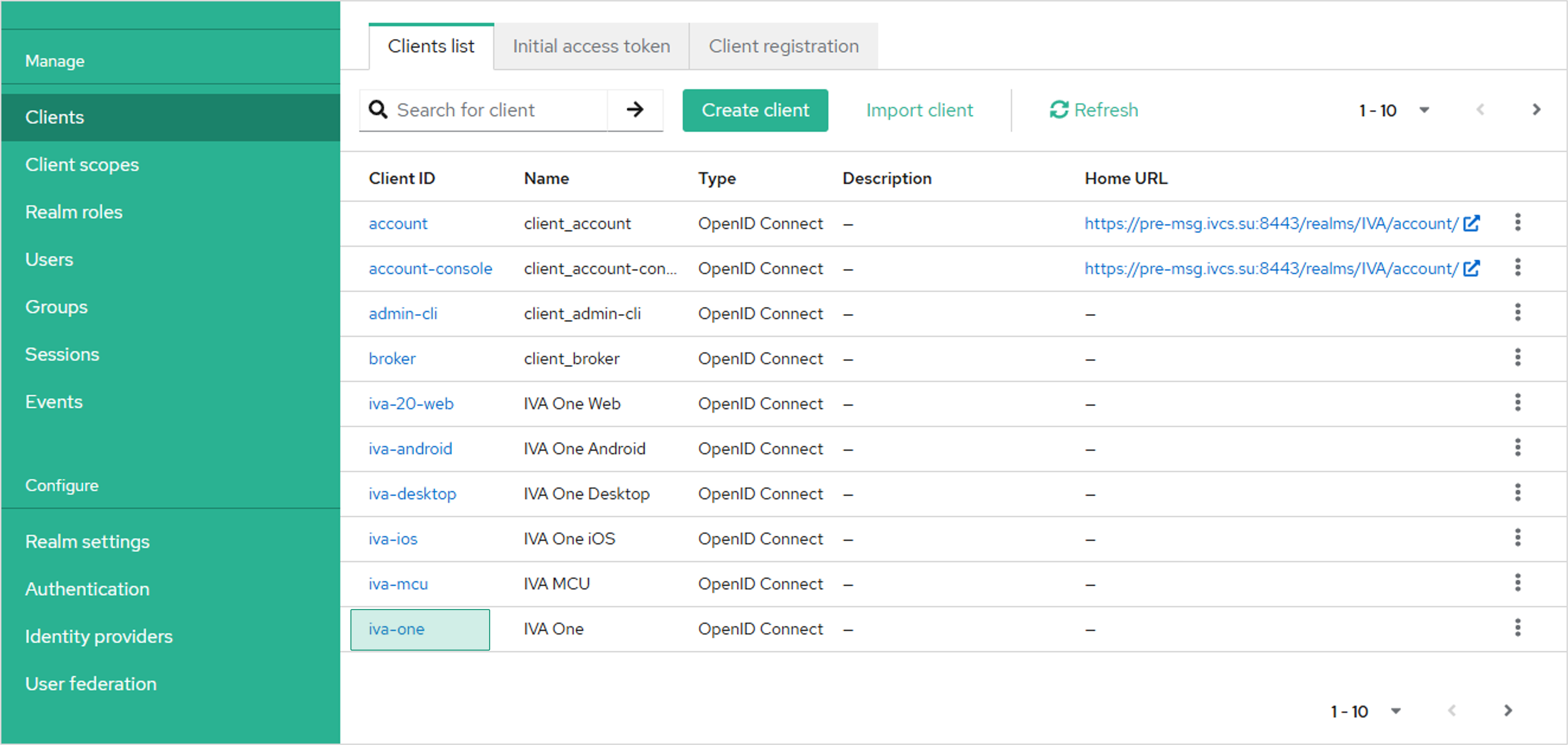Go to next page, top pagination
The width and height of the screenshot is (1568, 745).
click(1536, 110)
